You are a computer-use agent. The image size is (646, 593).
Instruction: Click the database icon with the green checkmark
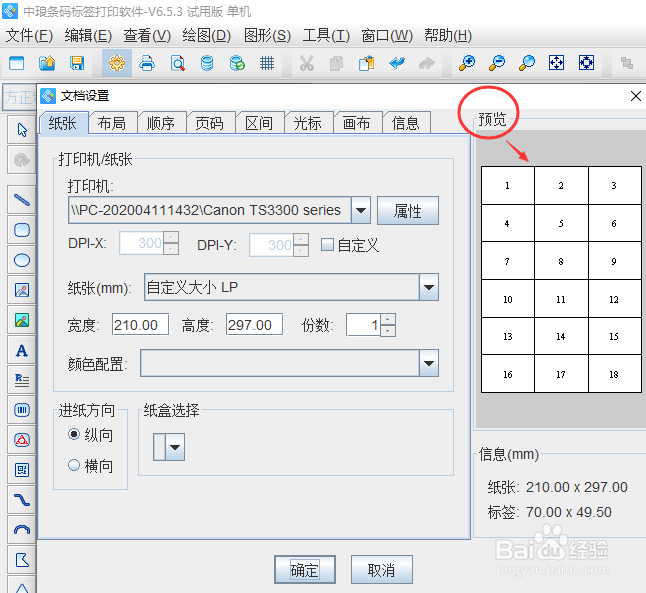point(237,63)
